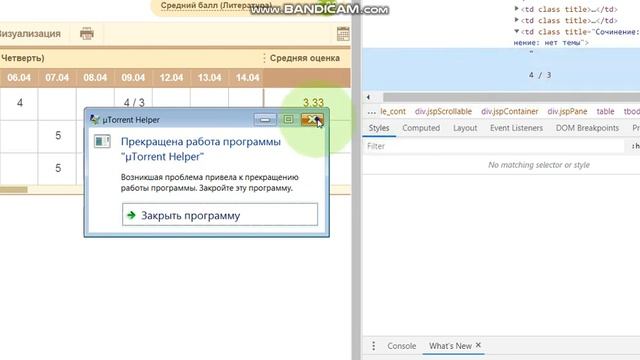Switch to the DOM Breakpoints tab
The width and height of the screenshot is (640, 360).
(x=587, y=128)
